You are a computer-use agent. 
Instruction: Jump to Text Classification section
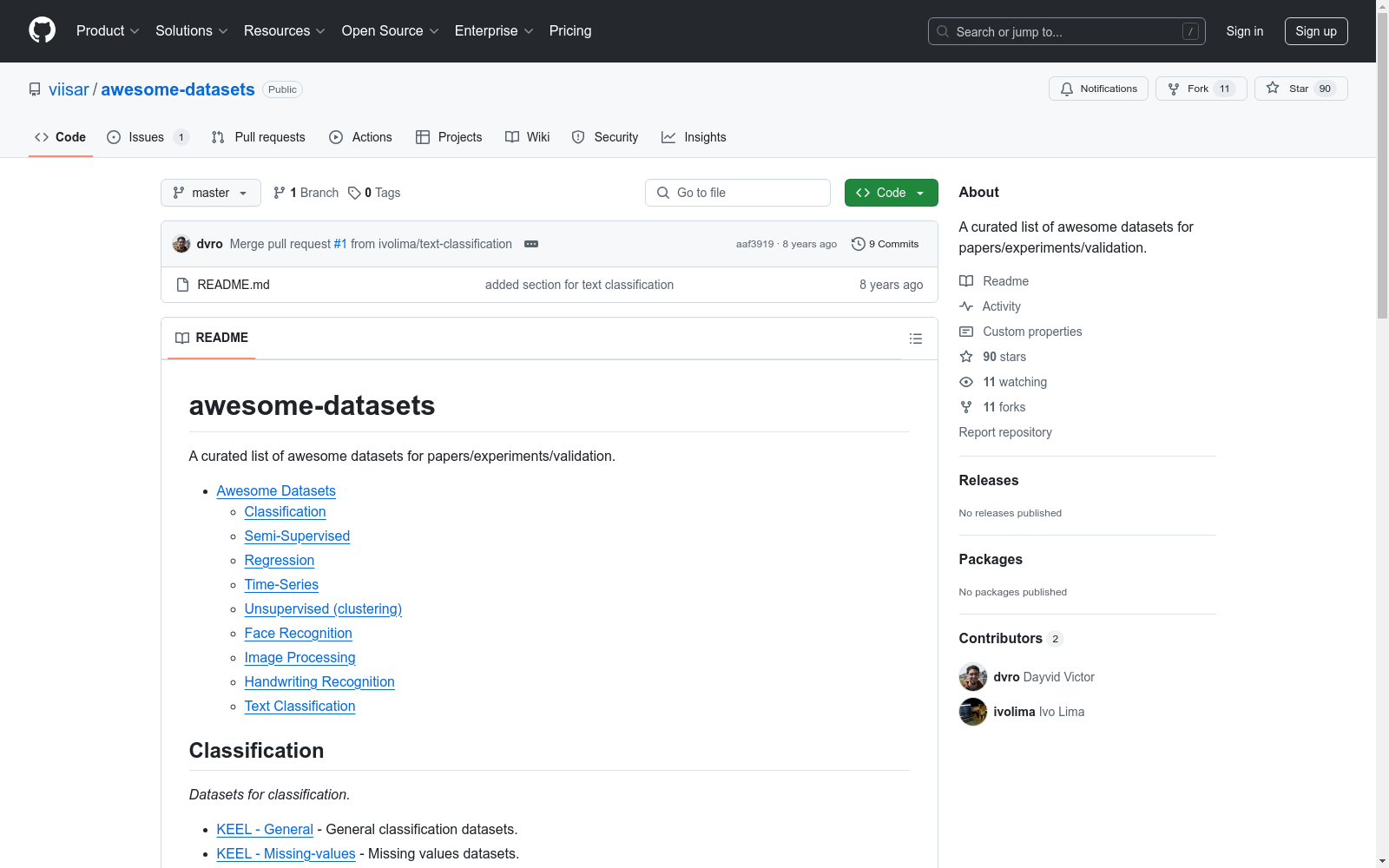[x=300, y=707]
